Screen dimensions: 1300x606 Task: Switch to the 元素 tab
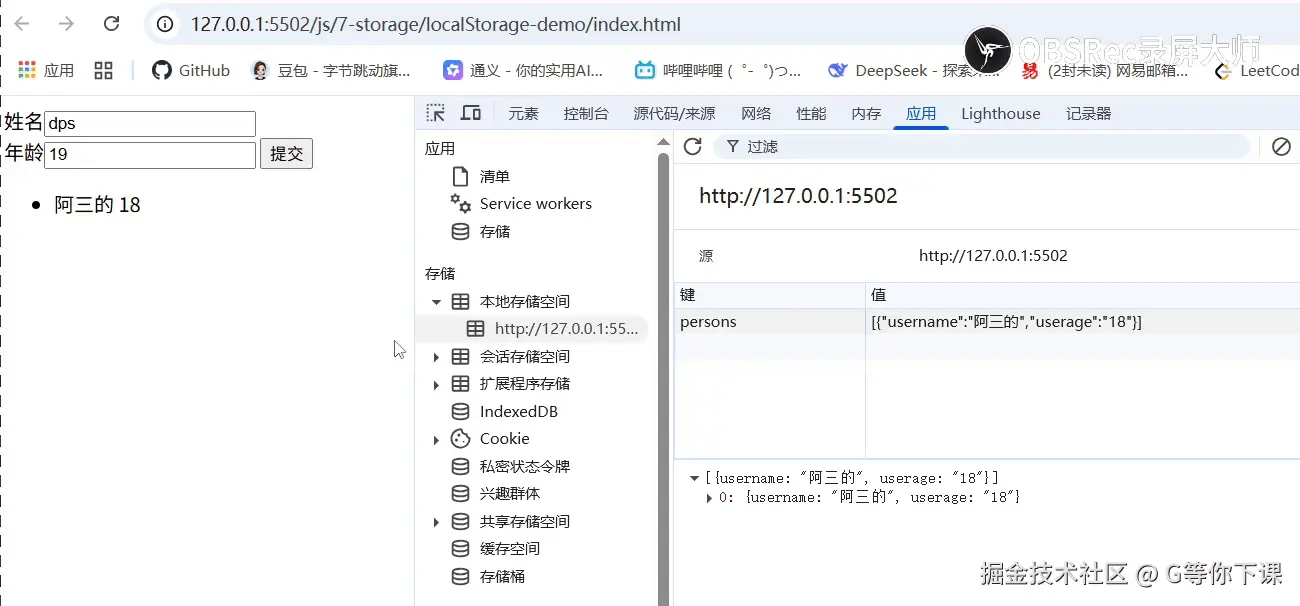523,113
